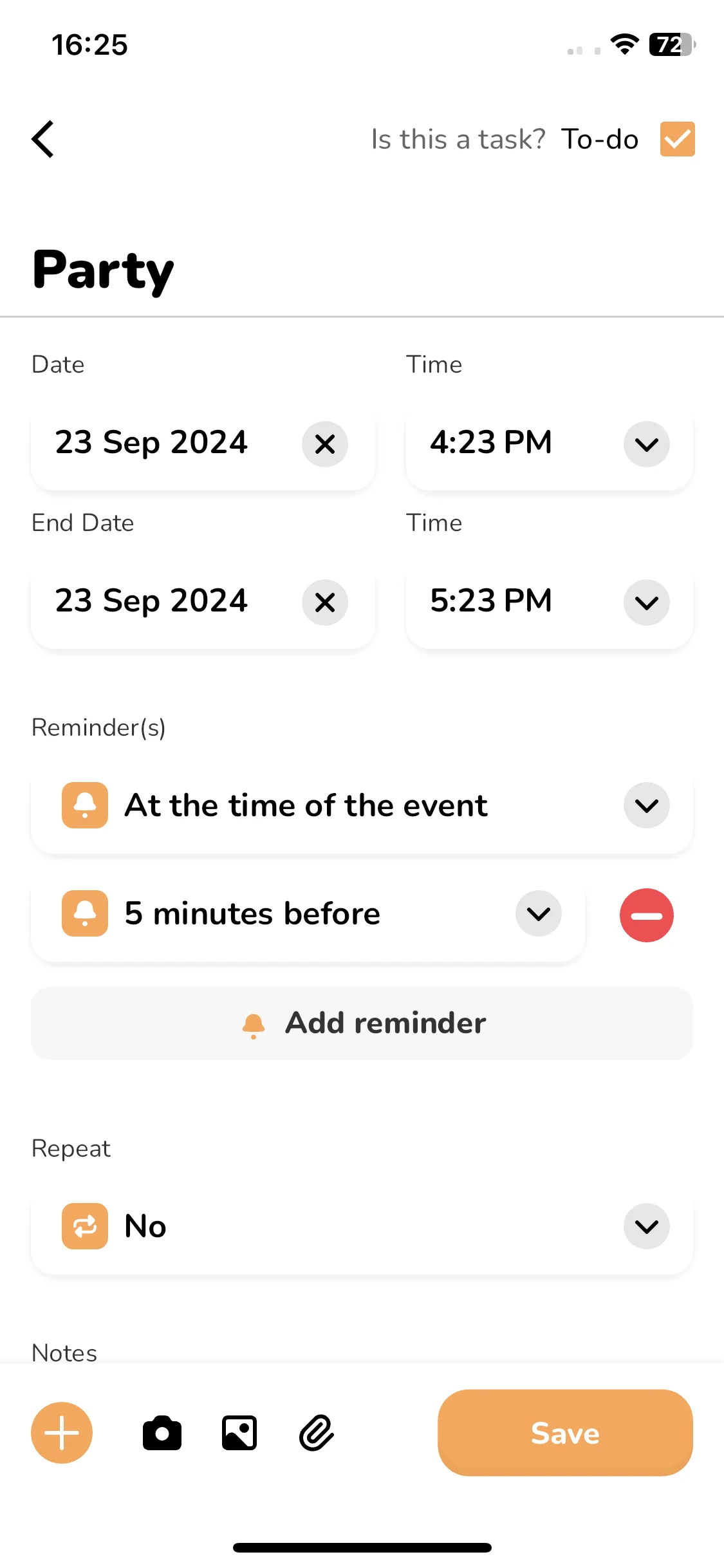Clear the end date field

pos(325,602)
